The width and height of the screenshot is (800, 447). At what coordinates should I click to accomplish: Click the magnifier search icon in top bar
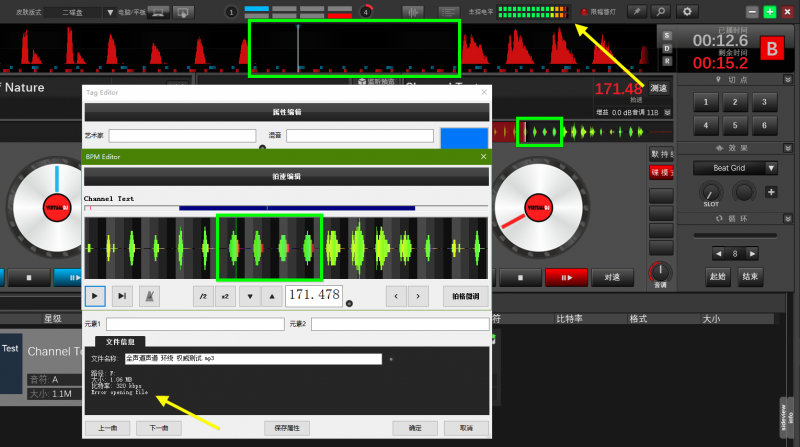661,11
